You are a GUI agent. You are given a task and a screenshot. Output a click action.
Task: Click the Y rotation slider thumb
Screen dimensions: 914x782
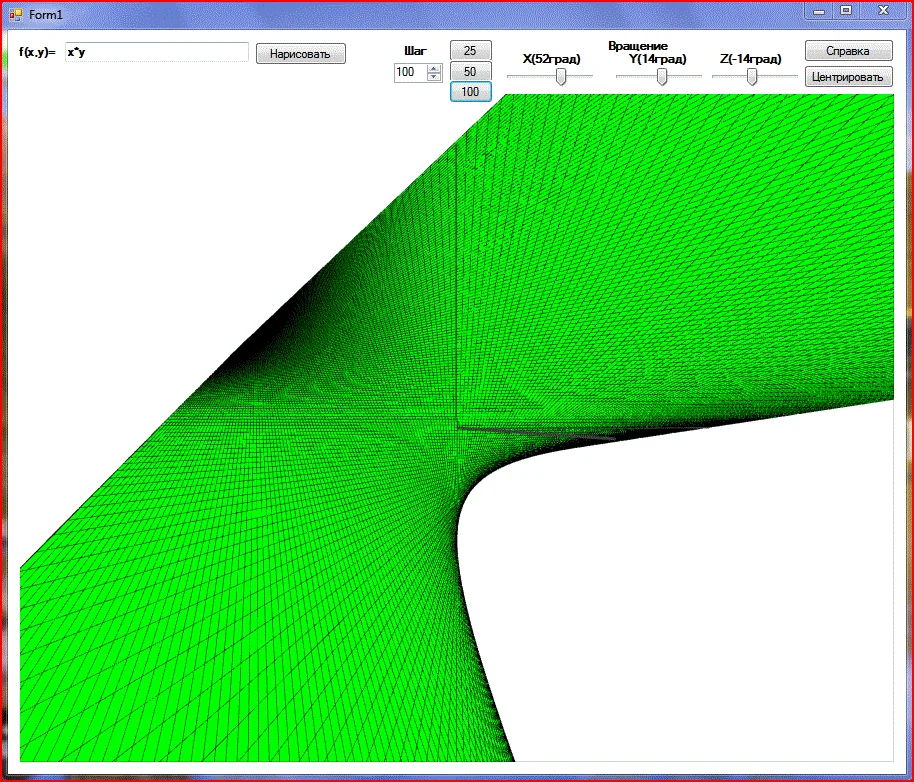click(x=661, y=77)
